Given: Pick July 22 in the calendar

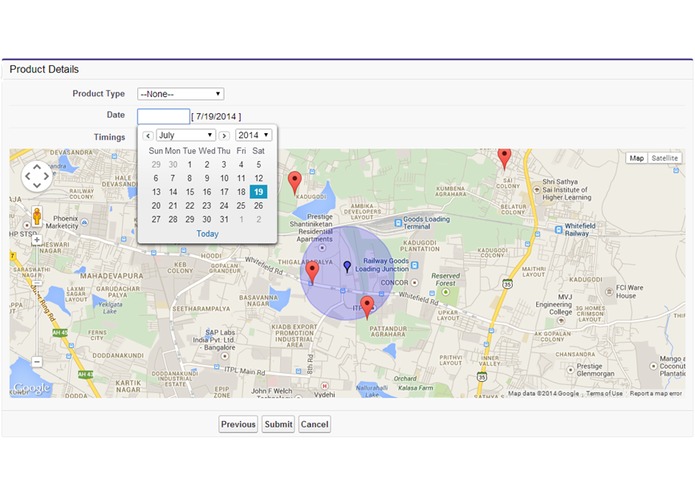Looking at the screenshot, I should tap(190, 206).
